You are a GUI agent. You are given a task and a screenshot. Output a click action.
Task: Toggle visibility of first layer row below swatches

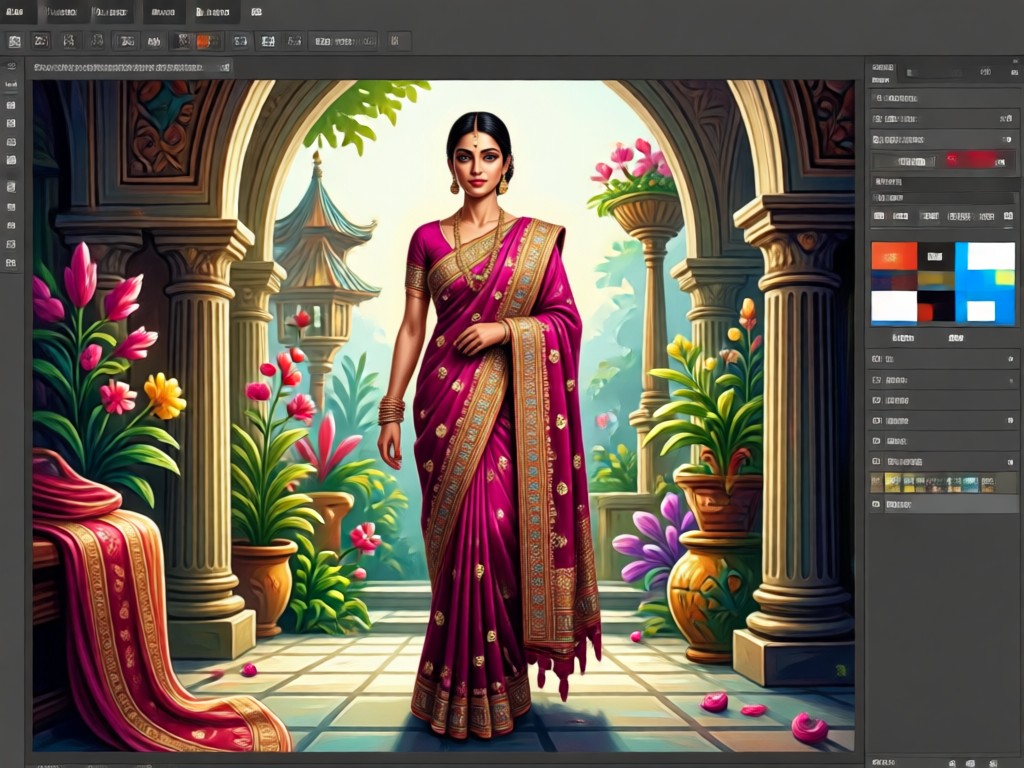pos(877,359)
